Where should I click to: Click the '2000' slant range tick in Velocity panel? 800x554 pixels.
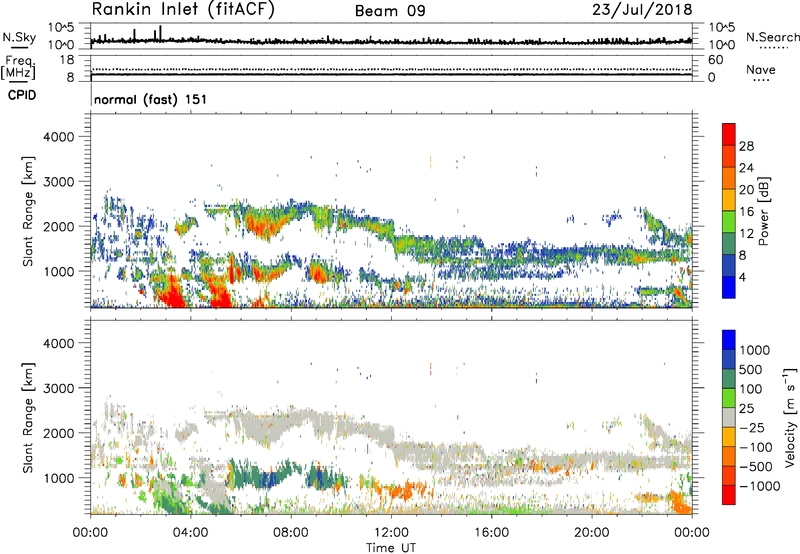[58, 433]
